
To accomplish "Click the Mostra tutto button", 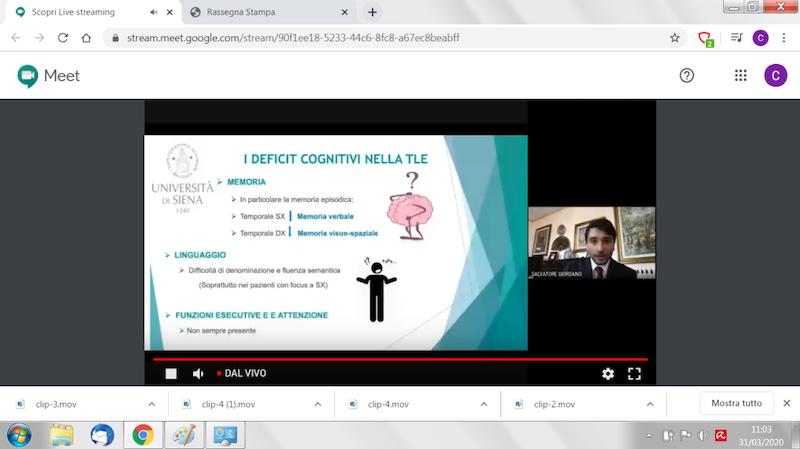I will (x=736, y=404).
